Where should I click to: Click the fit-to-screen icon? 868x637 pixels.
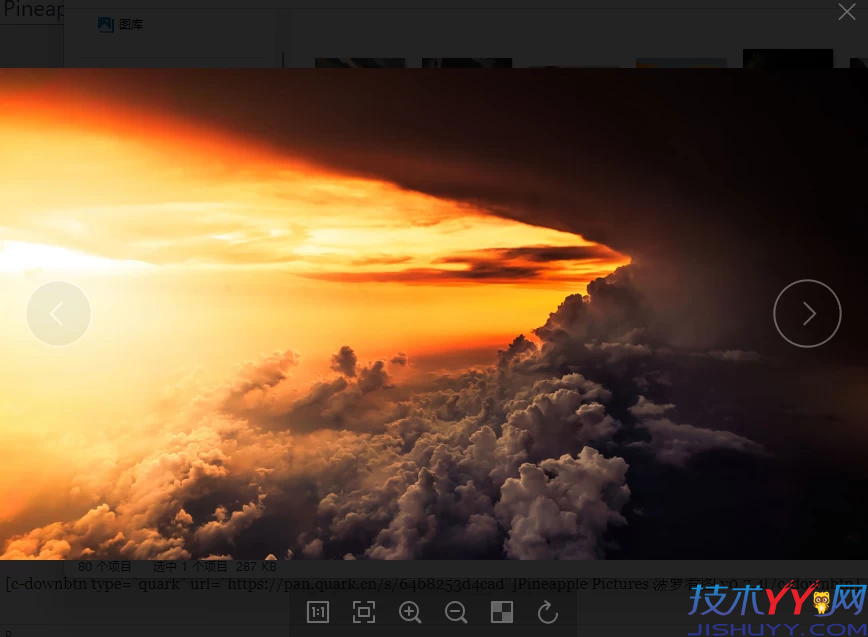click(x=364, y=612)
